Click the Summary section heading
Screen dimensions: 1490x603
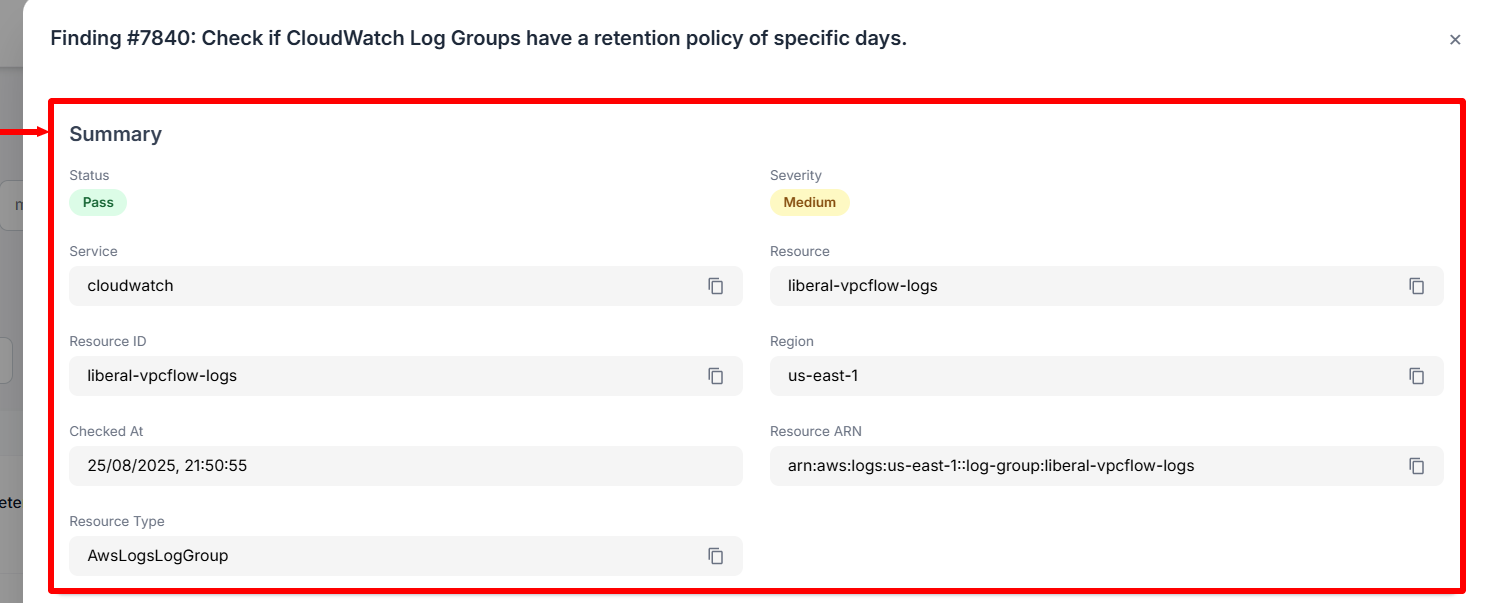115,134
